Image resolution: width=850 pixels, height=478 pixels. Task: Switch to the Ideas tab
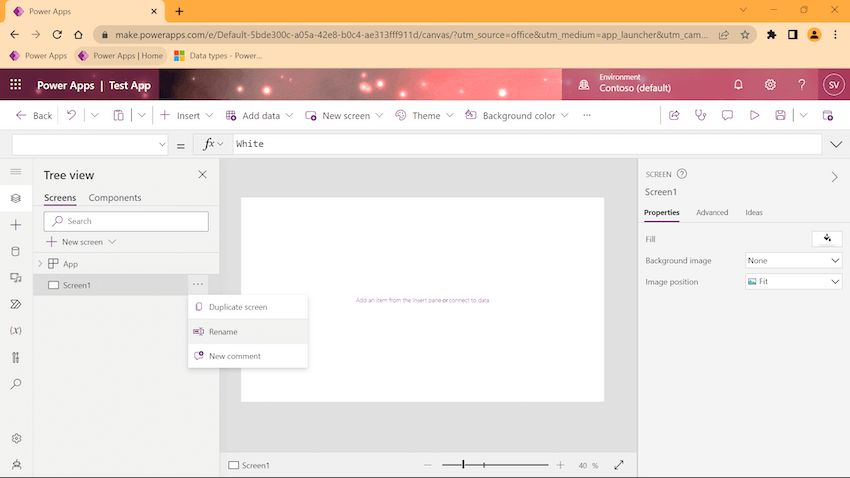[x=754, y=212]
